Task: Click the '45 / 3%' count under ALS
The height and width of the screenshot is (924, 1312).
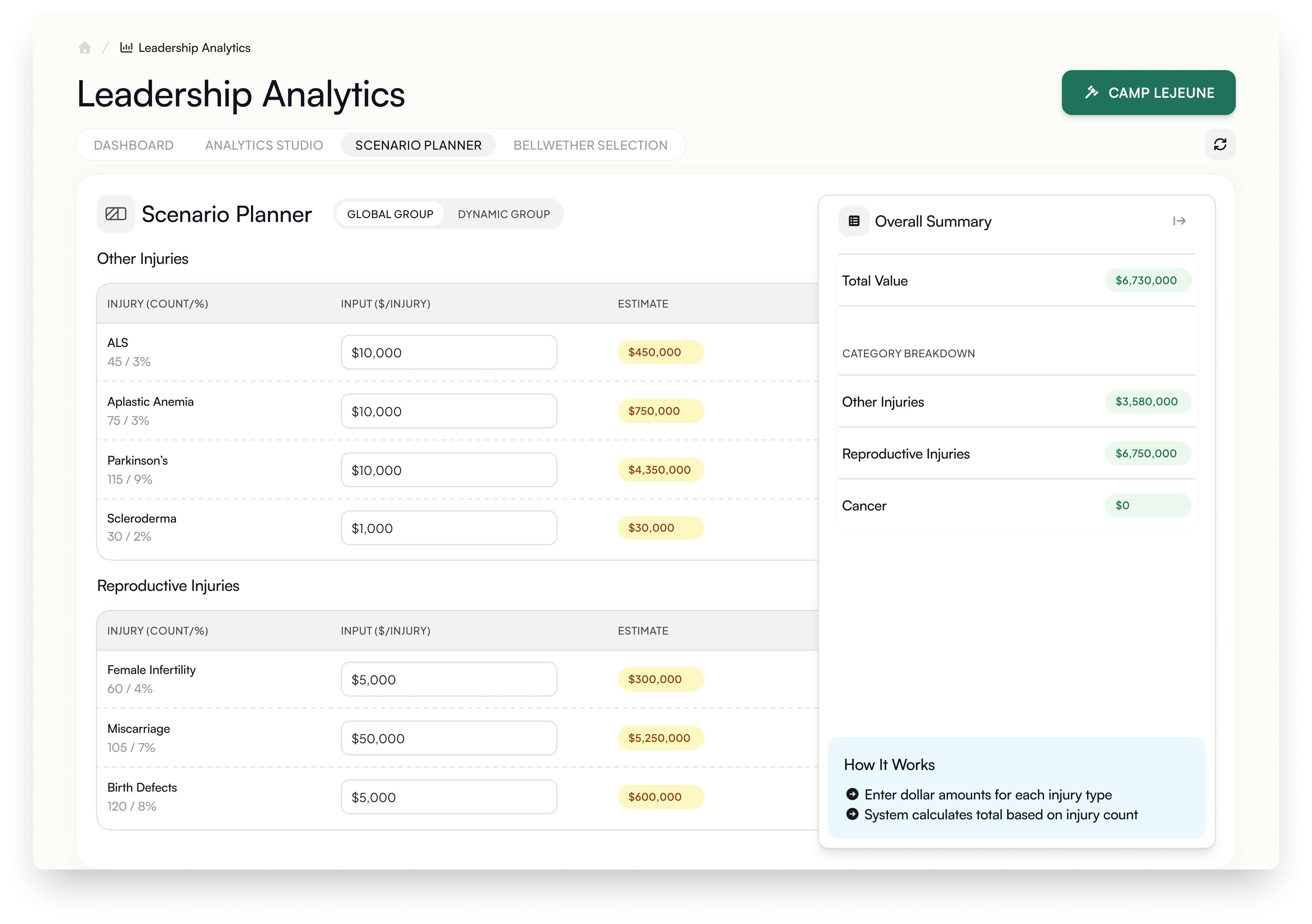Action: pos(129,362)
